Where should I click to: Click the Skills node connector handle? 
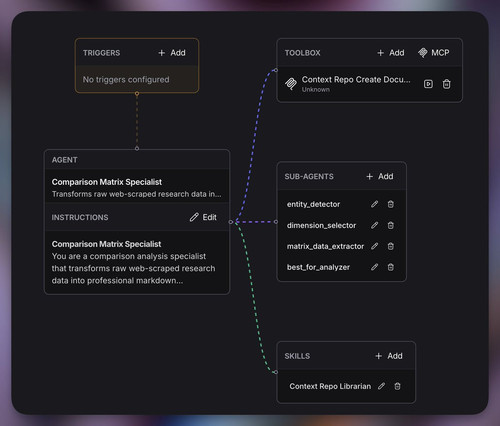276,372
